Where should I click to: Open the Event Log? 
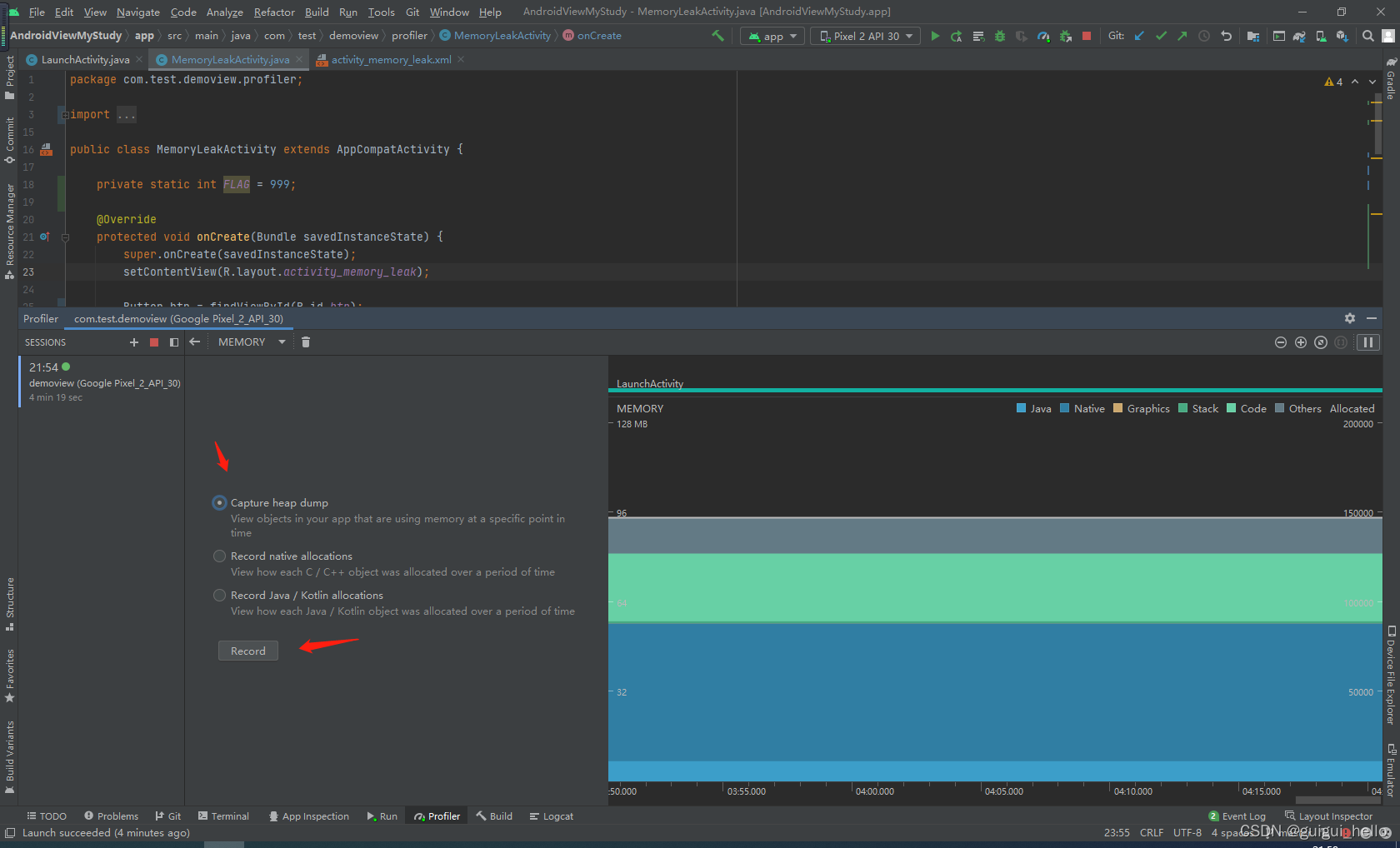point(1237,816)
